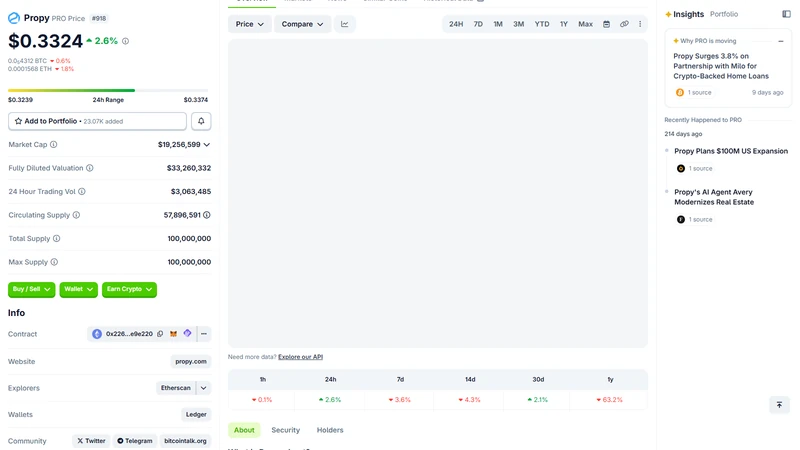The image size is (800, 450).
Task: Toggle the Insights side panel icon
Action: [x=786, y=14]
